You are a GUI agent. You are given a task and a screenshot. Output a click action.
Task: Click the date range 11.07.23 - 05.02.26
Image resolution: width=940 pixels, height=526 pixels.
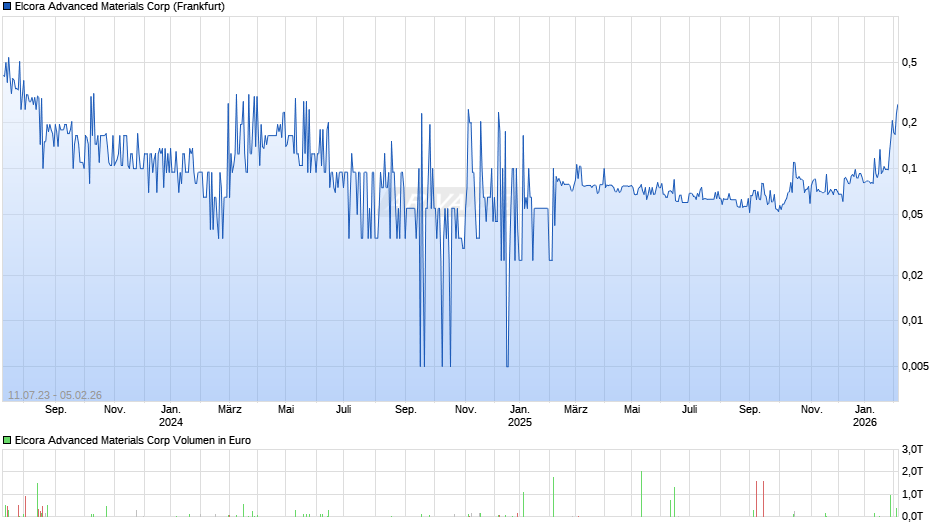55,395
